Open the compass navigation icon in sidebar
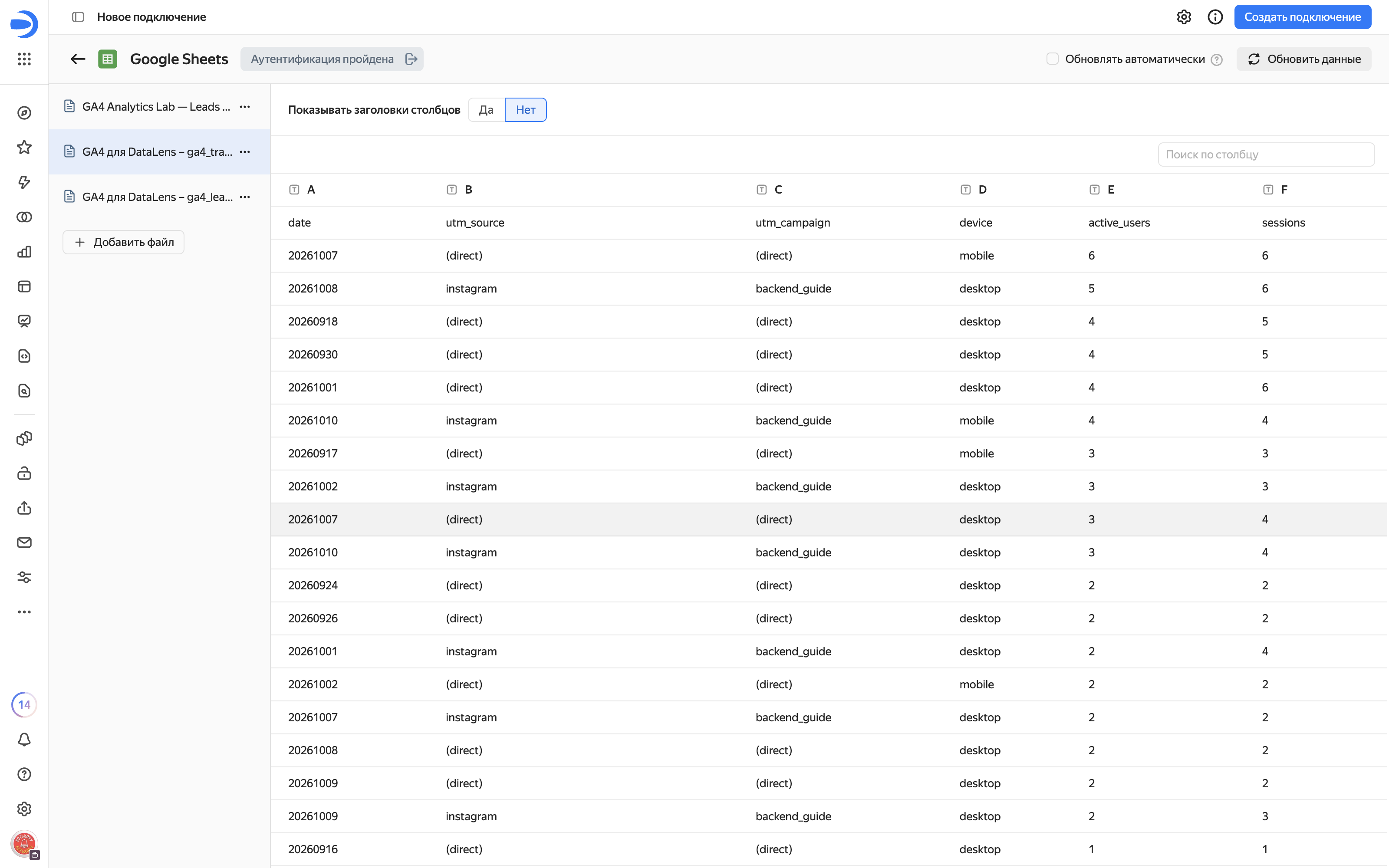1389x868 pixels. 24,113
